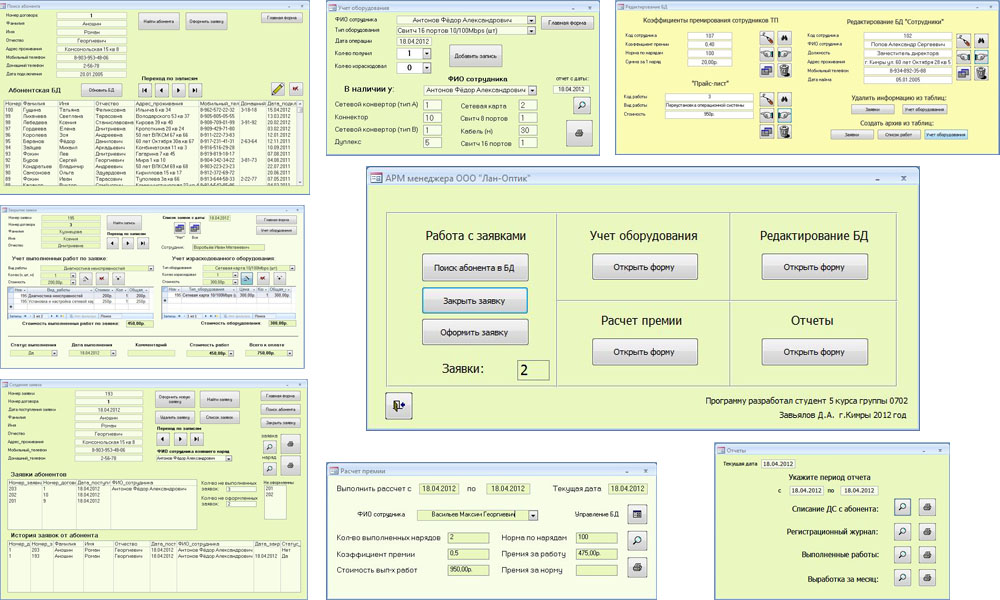
Task: Click the Текущая дата field in Отчеты
Action: click(x=778, y=464)
